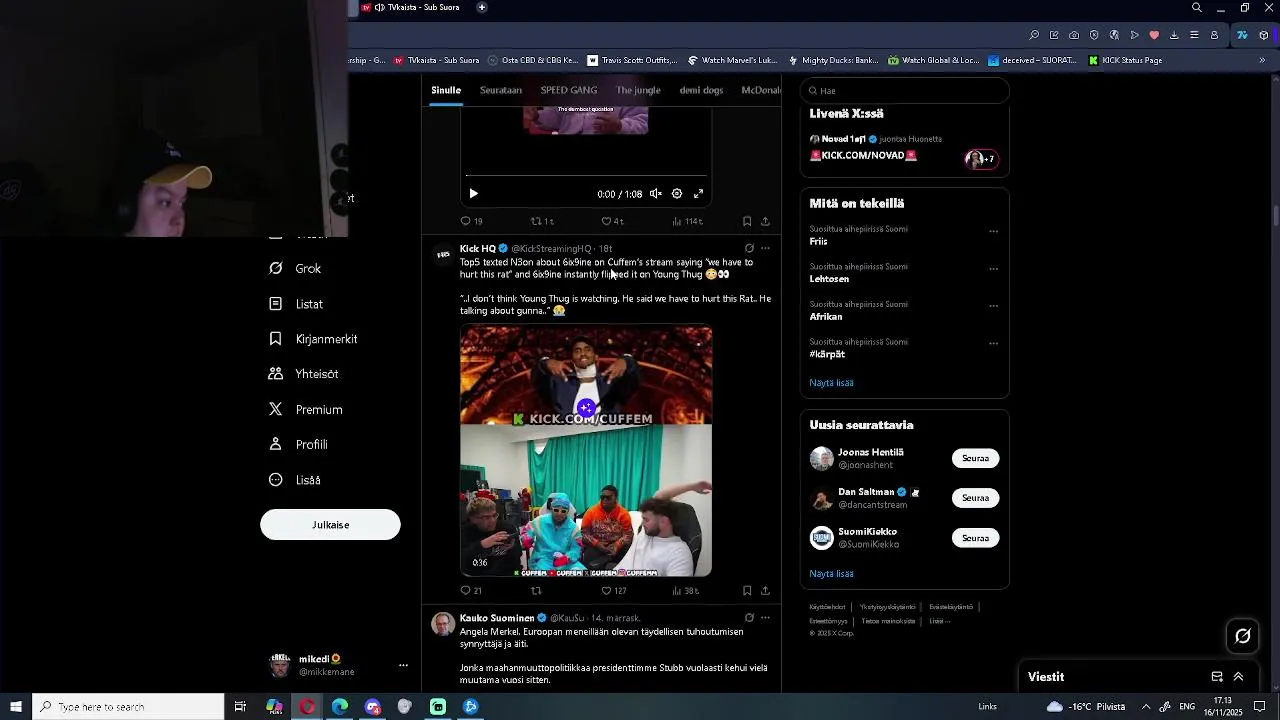This screenshot has height=720, width=1280.
Task: Switch to the Seurataan tab
Action: click(501, 90)
